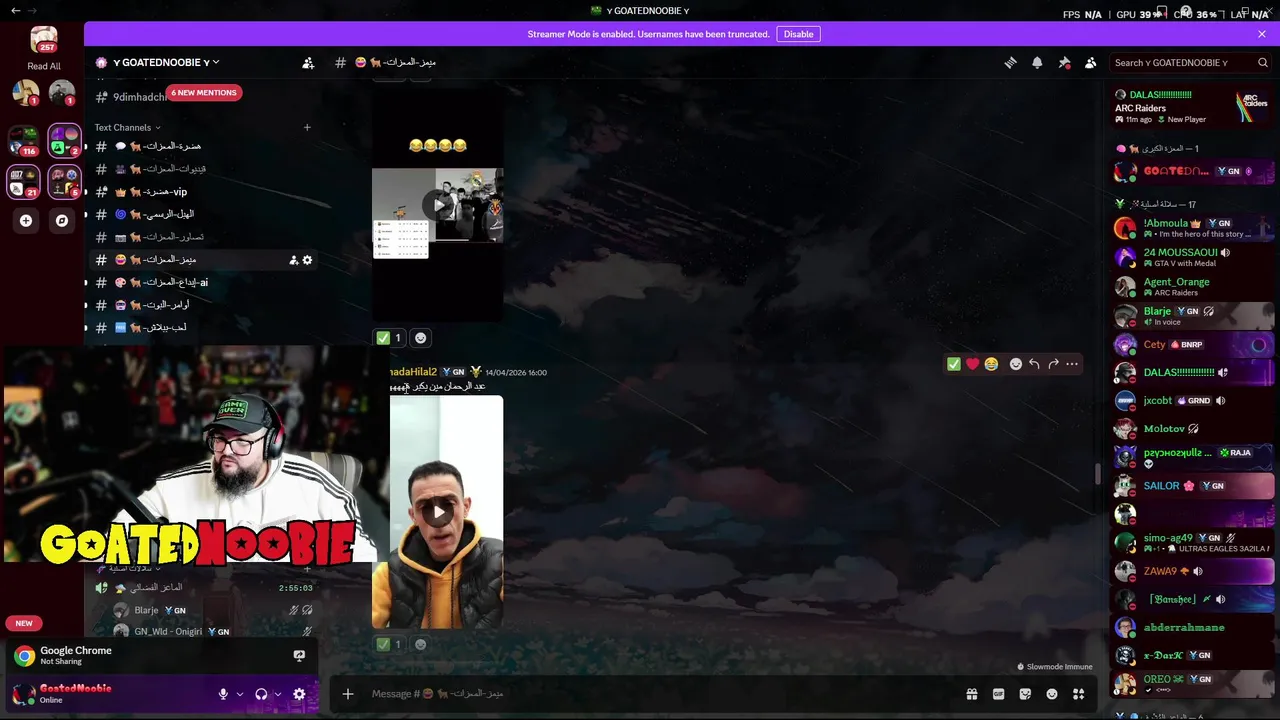Open !Abmoula member profile
This screenshot has height=720, width=1280.
(x=1193, y=228)
